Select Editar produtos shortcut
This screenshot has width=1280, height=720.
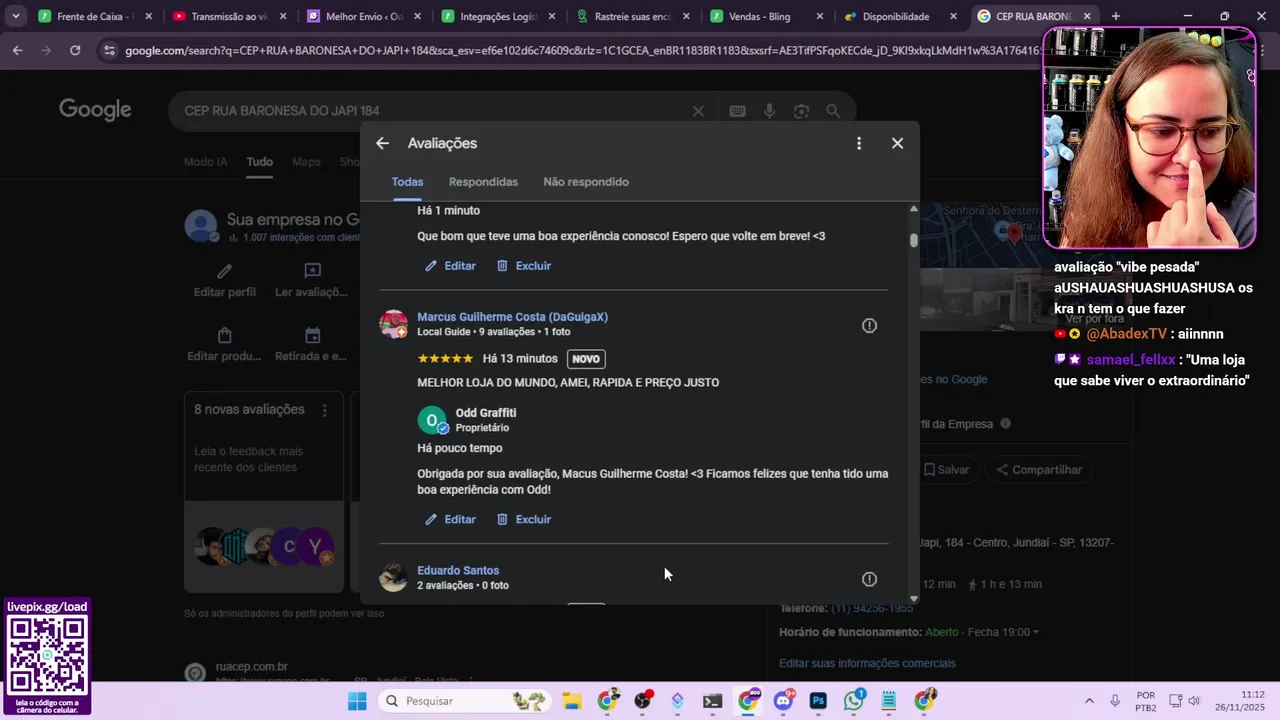(x=225, y=345)
